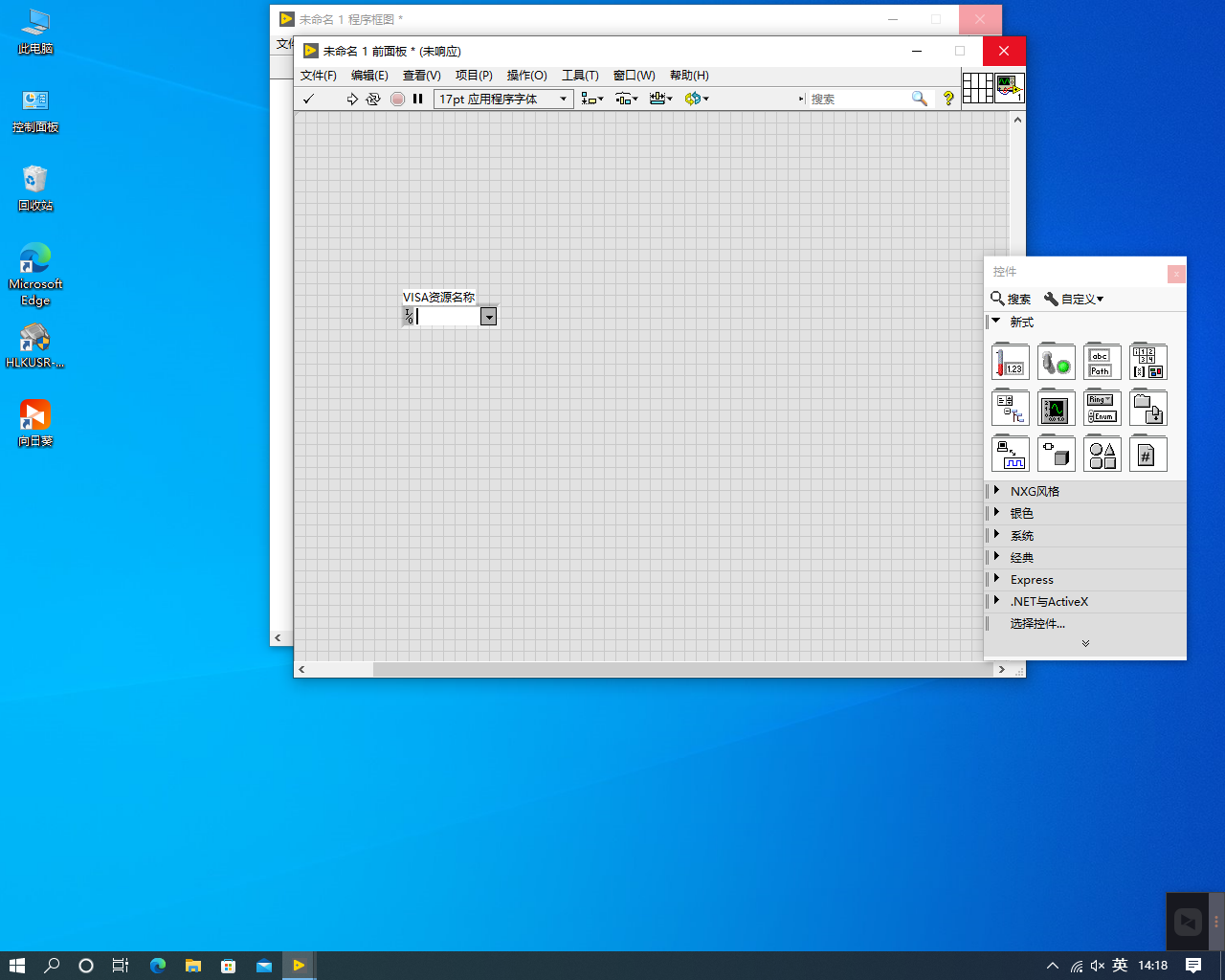1225x980 pixels.
Task: Open the String & Path palette
Action: click(1102, 362)
